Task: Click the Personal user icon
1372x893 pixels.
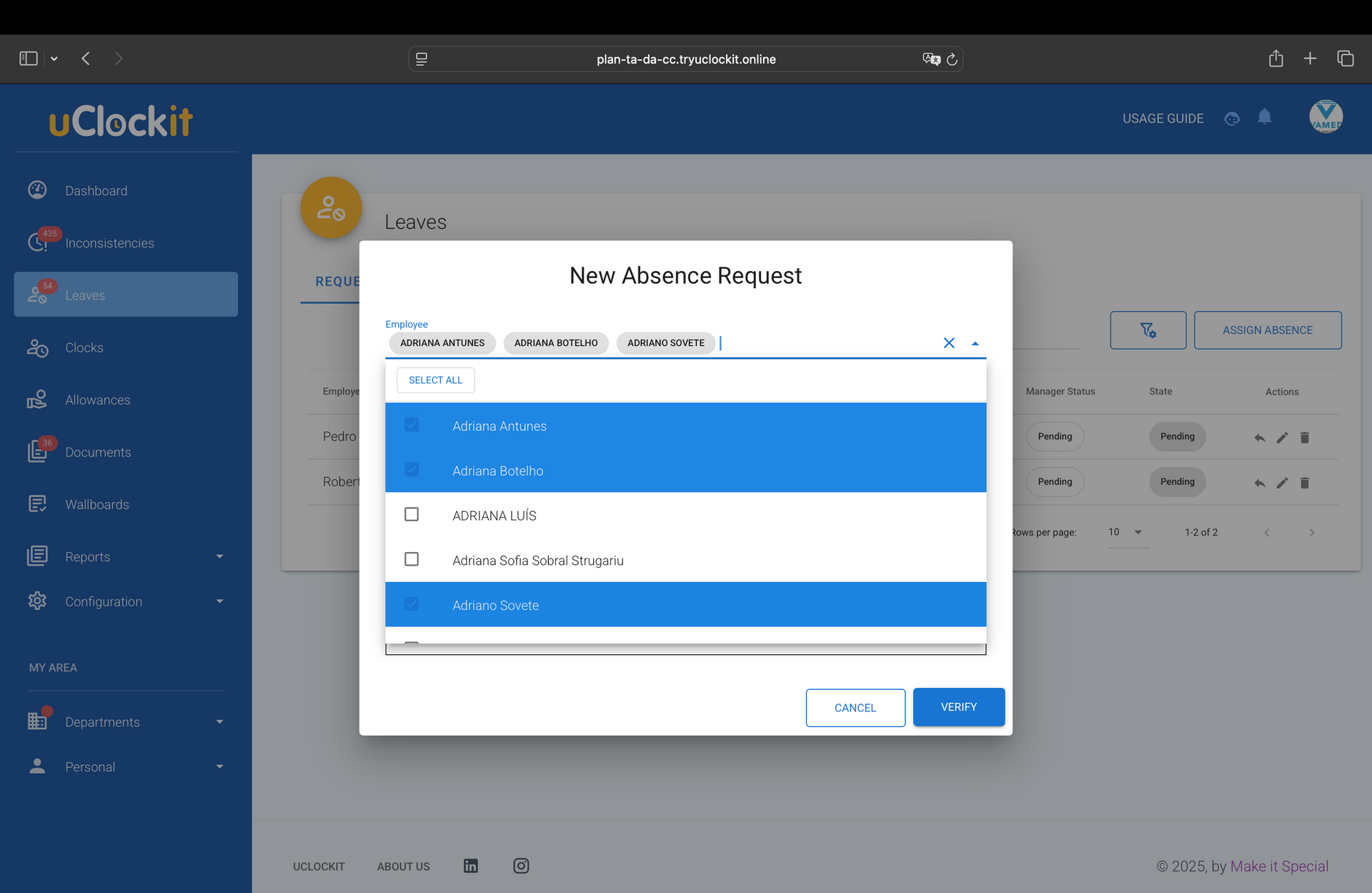Action: (37, 766)
